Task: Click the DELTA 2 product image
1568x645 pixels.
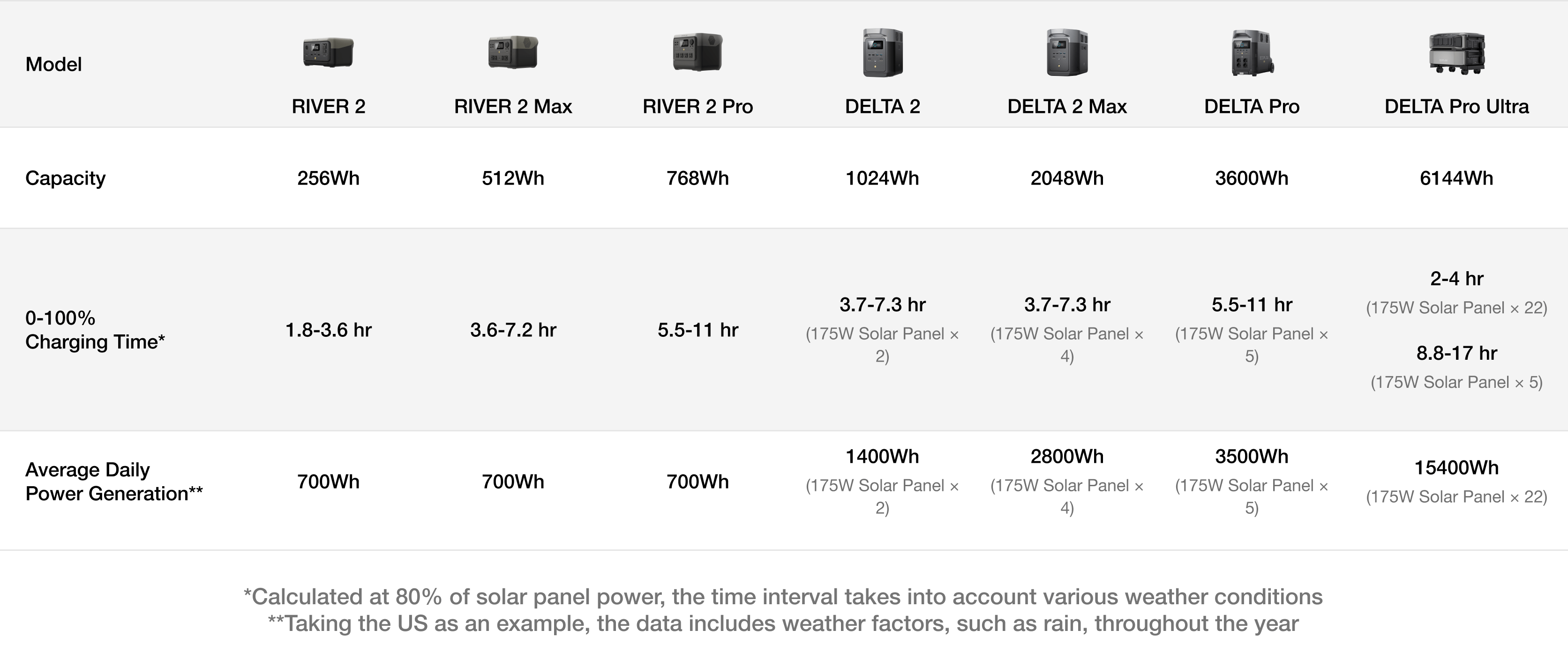Action: (882, 52)
